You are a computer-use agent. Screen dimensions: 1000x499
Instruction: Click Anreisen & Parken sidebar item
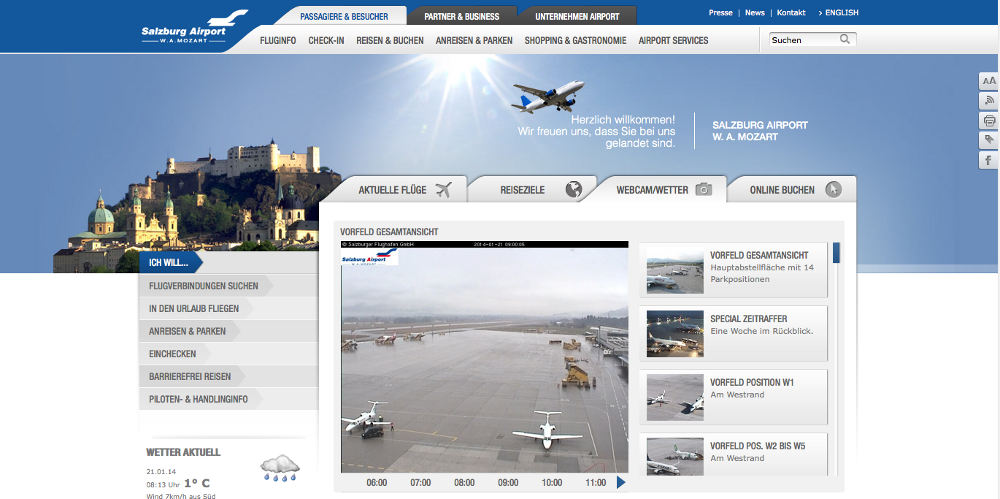coord(190,331)
